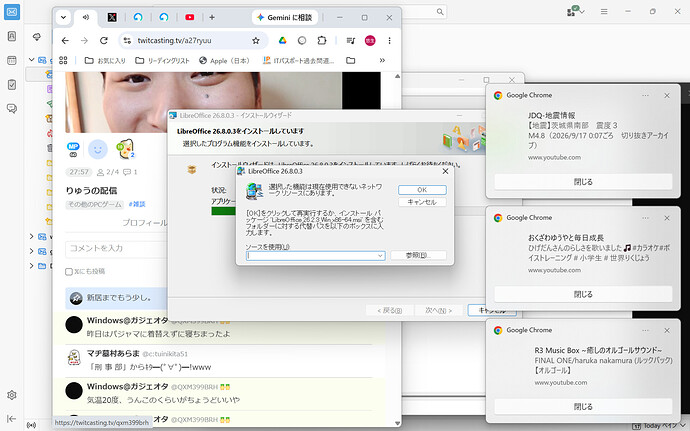The height and width of the screenshot is (431, 690).
Task: Click キャンセル in the LibreOffice network dialog
Action: (422, 202)
